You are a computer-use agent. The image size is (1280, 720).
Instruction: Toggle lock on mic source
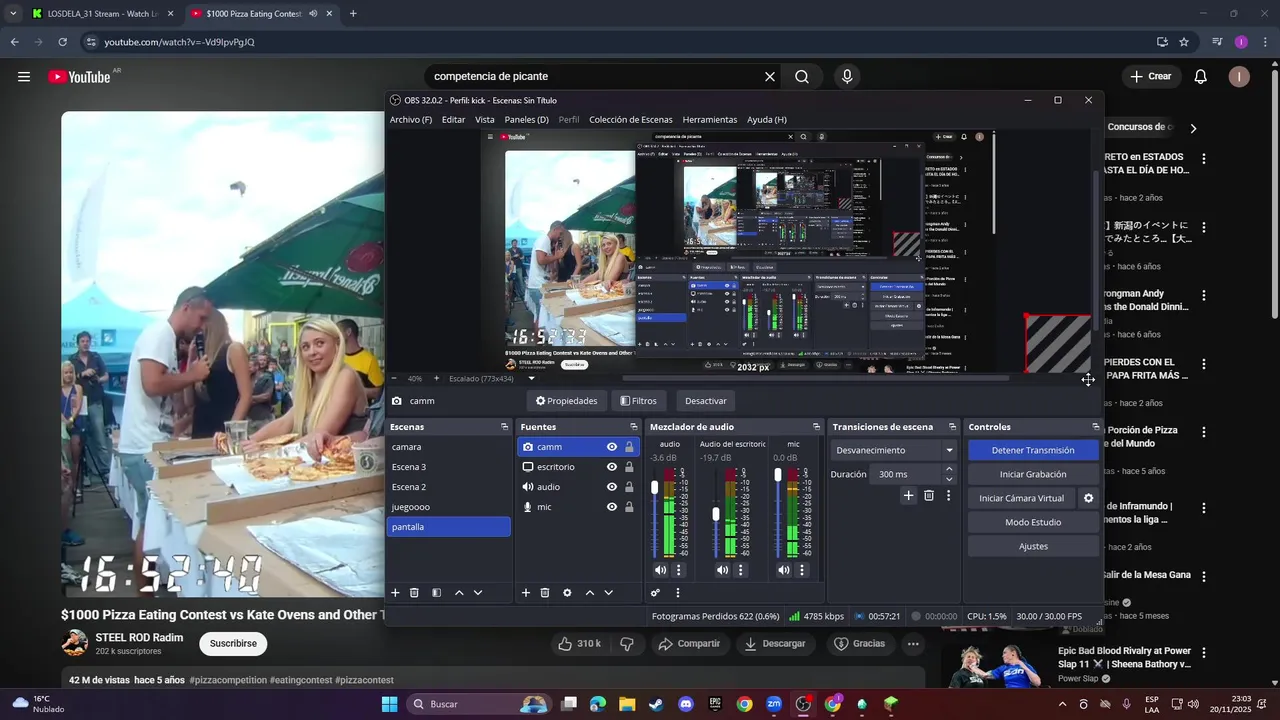pos(629,507)
